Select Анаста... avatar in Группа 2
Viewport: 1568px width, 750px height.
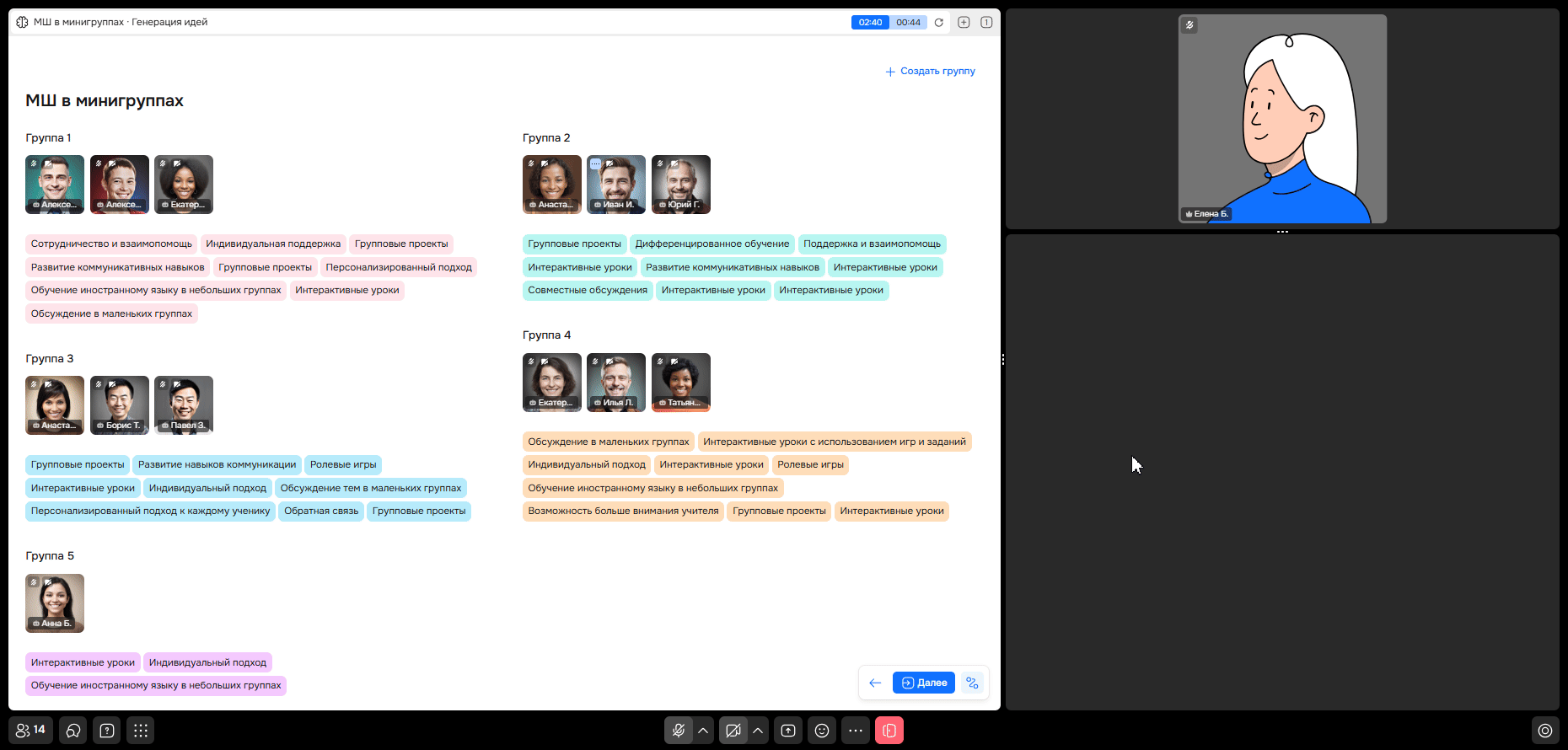pos(552,185)
